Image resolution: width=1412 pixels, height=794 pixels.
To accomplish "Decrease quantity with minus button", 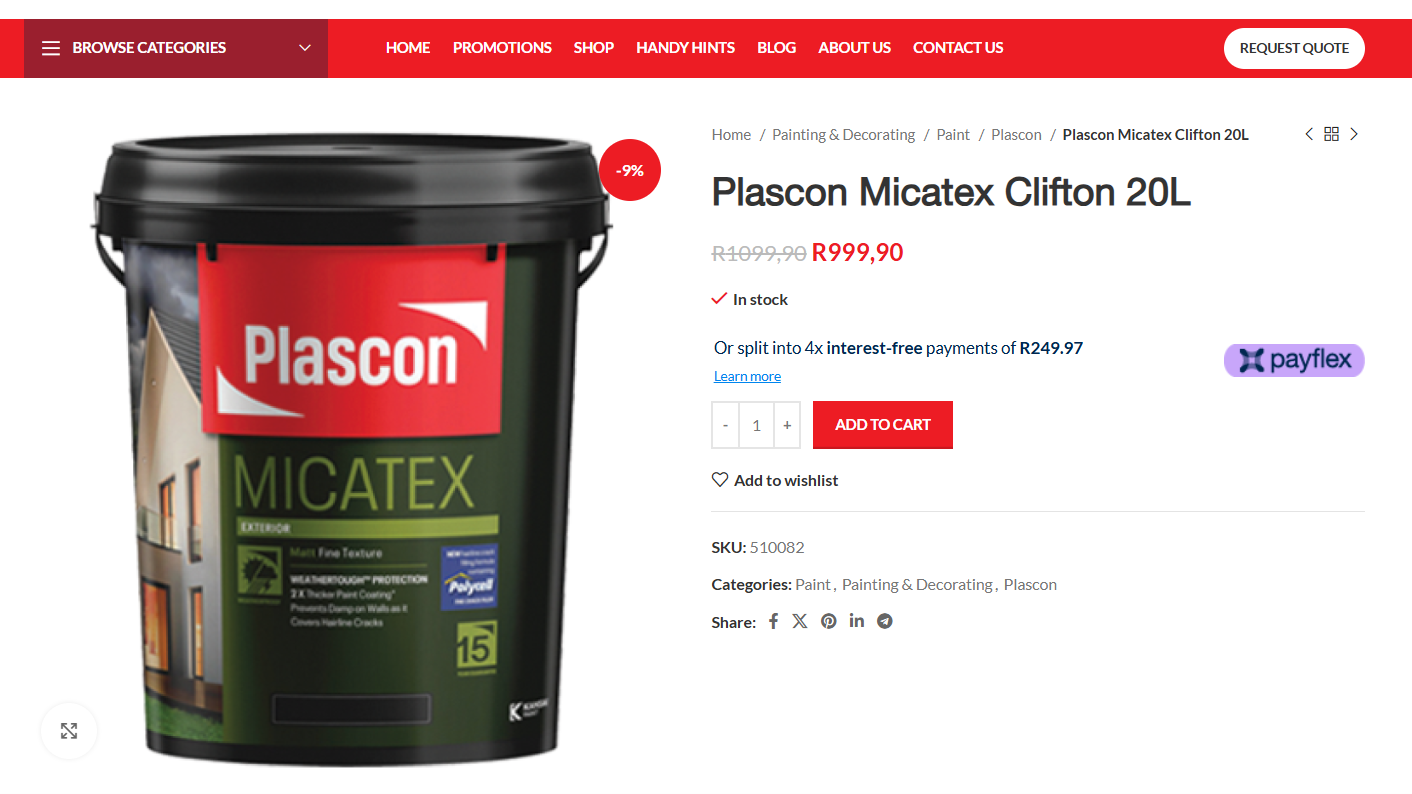I will point(725,425).
